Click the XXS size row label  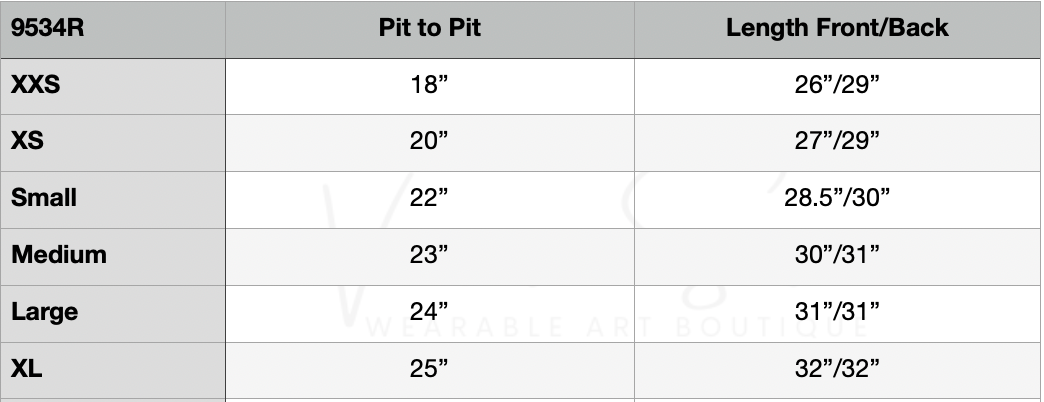coord(36,85)
